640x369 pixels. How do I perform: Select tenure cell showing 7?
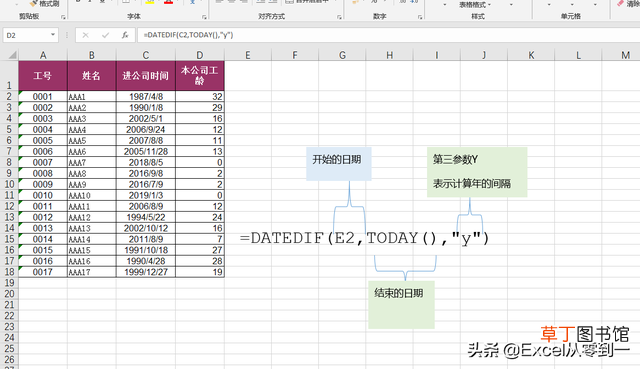pyautogui.click(x=200, y=239)
